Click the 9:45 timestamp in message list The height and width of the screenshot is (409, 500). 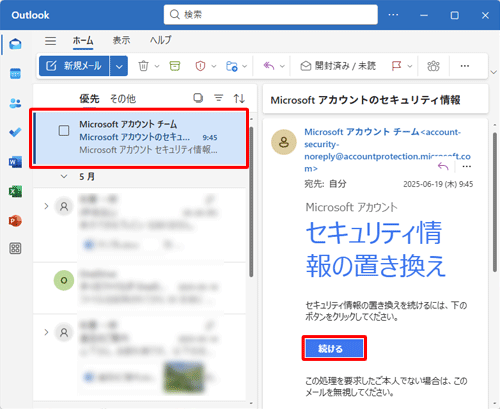click(210, 138)
